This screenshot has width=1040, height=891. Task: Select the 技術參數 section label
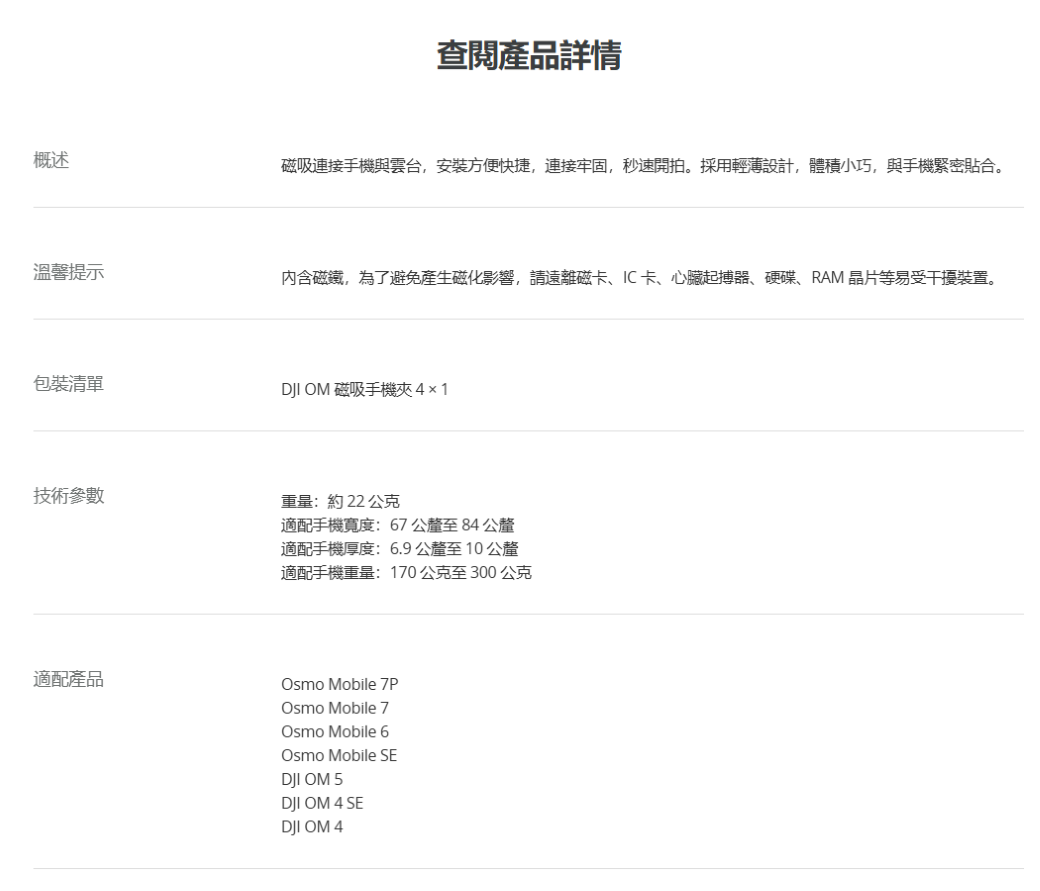pyautogui.click(x=68, y=496)
